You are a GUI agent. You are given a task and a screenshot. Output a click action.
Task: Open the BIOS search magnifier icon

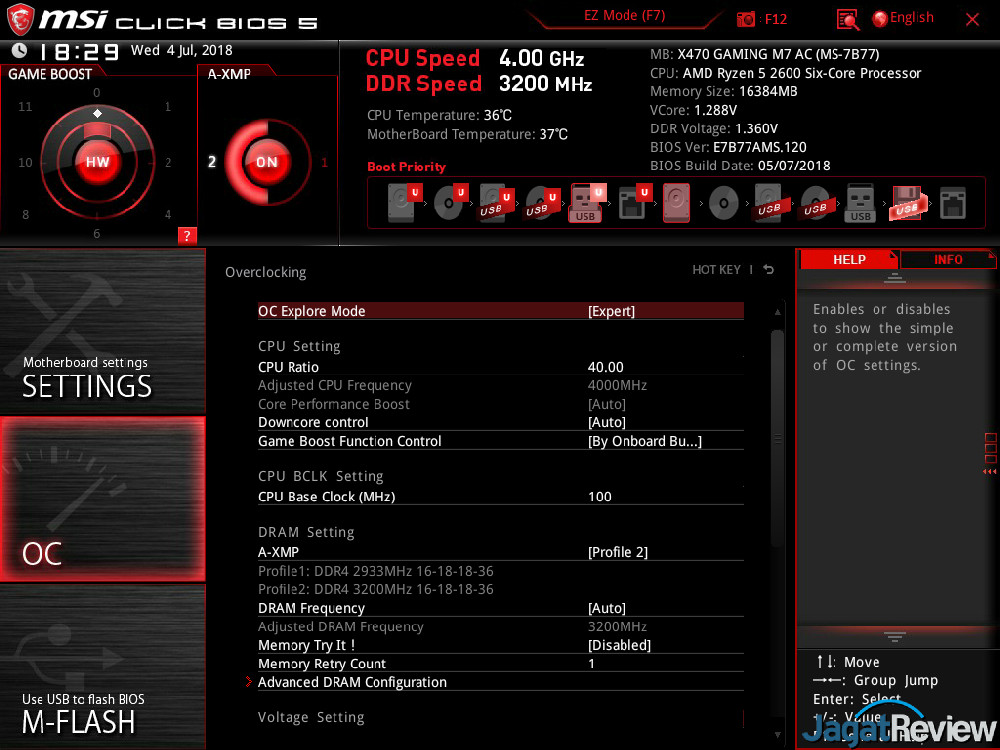848,19
